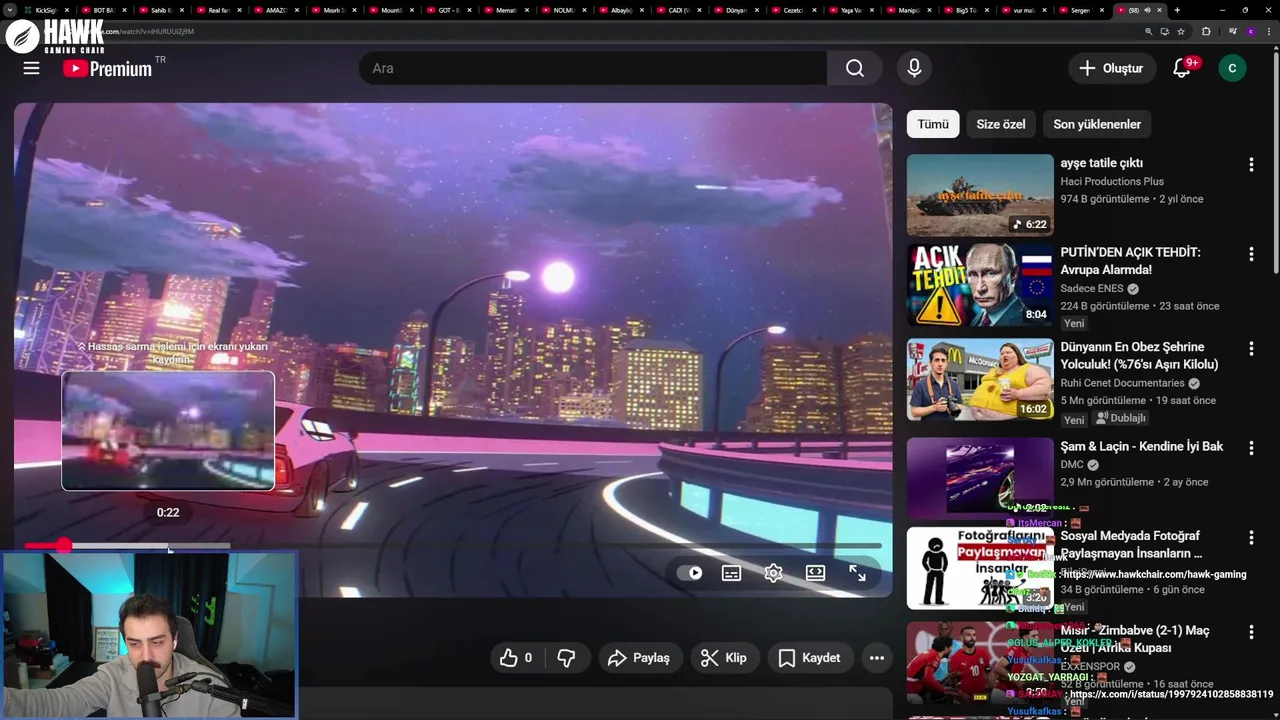The width and height of the screenshot is (1280, 720).
Task: Click the Klip button
Action: 724,658
